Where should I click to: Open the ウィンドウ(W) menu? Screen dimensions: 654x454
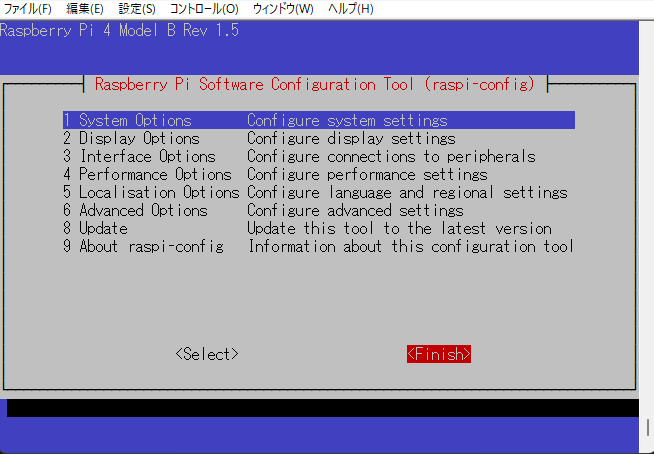click(x=283, y=9)
